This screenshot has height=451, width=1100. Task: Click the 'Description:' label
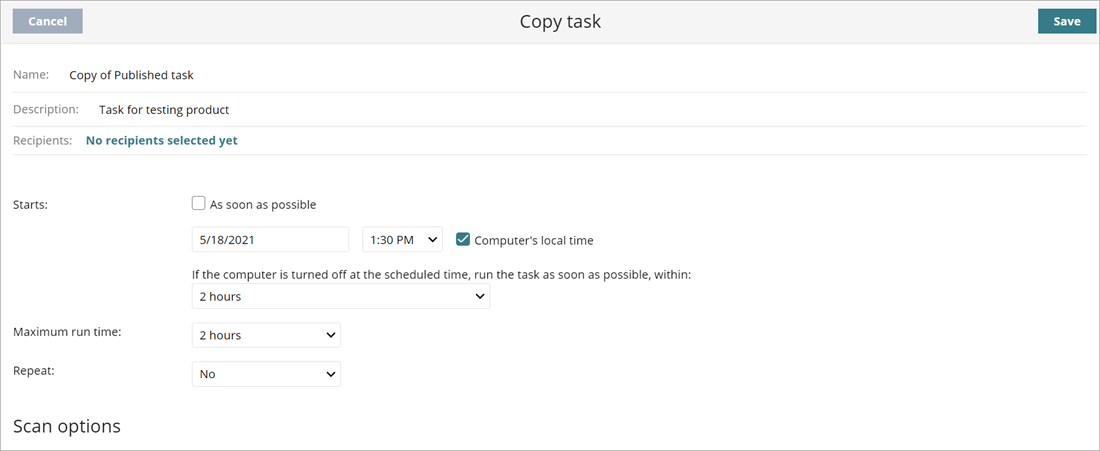click(46, 109)
